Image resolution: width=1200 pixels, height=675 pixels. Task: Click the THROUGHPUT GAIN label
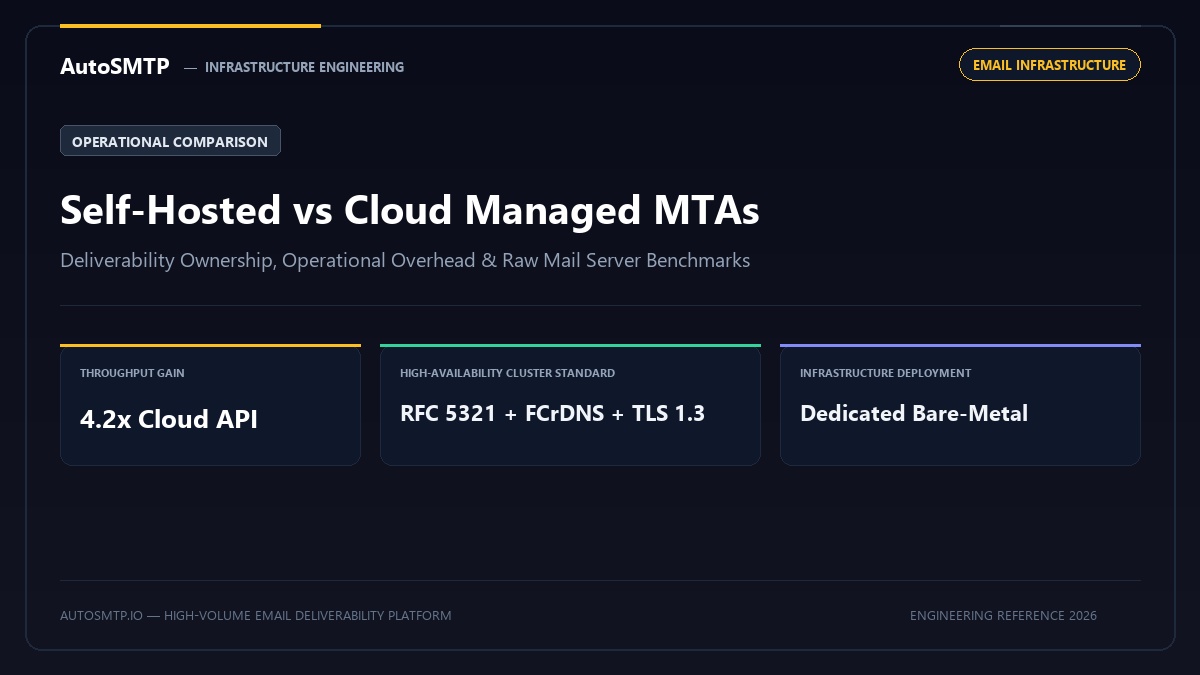coord(132,373)
